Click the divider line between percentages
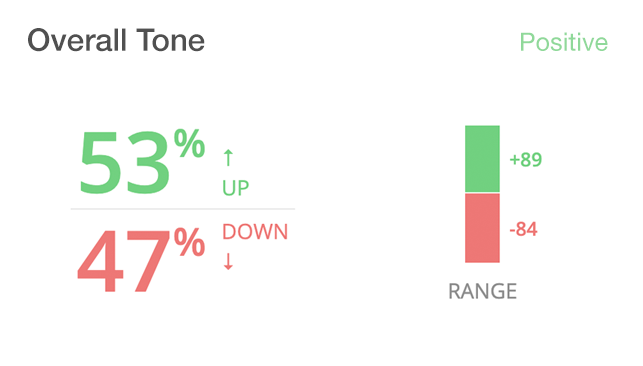Viewport: 643px width, 366px height. [x=183, y=209]
